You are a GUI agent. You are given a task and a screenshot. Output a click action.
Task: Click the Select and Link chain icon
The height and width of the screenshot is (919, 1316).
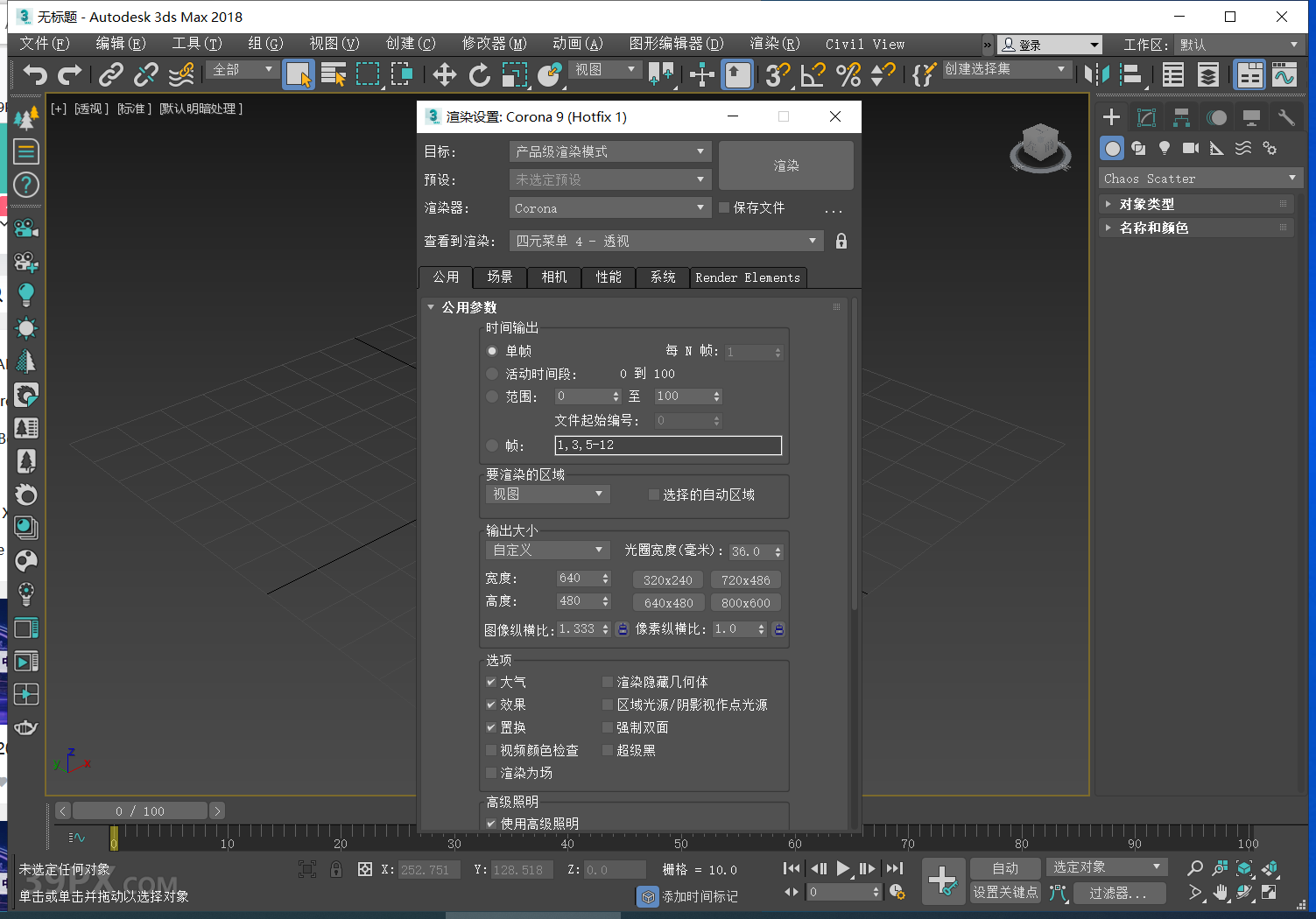(x=110, y=75)
